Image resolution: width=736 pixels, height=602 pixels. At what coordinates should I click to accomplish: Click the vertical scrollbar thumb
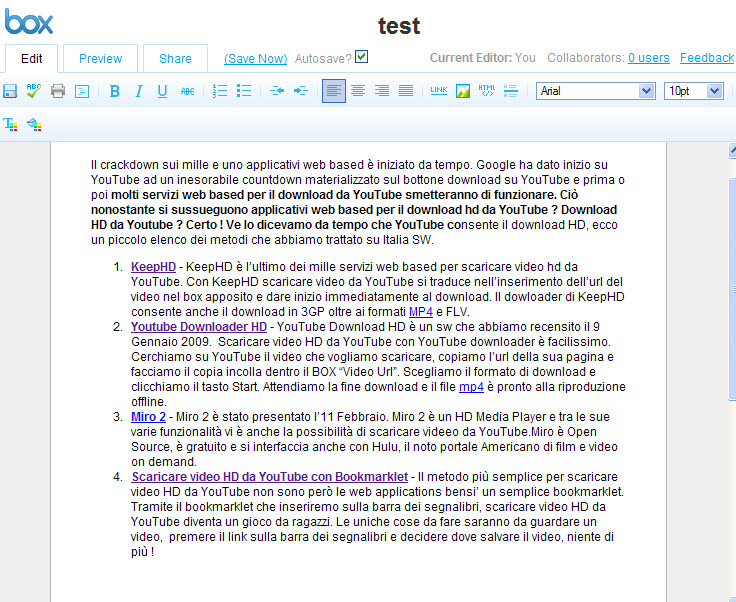click(732, 289)
